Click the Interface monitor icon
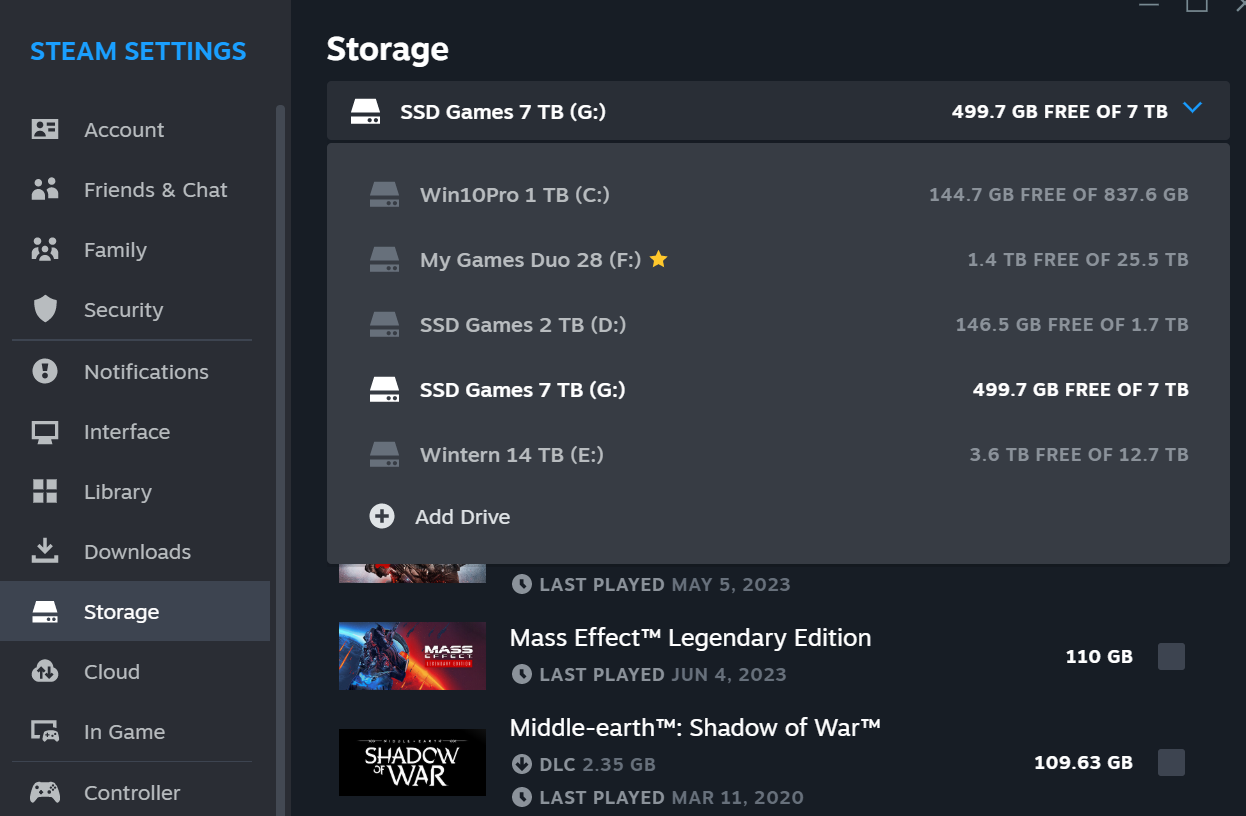This screenshot has width=1246, height=816. (x=45, y=432)
